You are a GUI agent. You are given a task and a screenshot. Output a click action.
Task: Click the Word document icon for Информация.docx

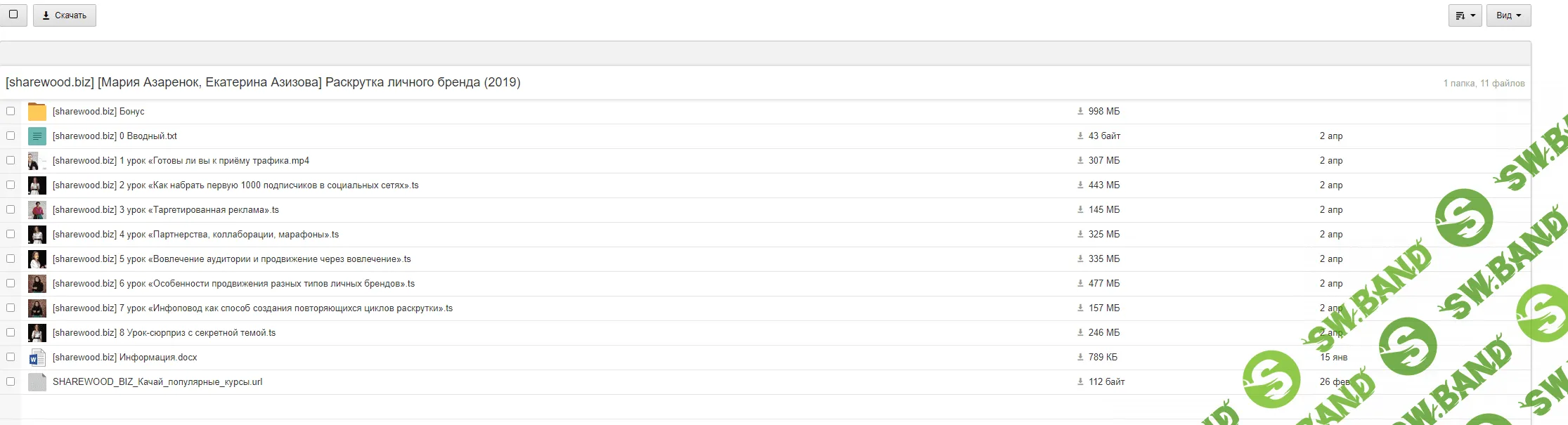[37, 358]
